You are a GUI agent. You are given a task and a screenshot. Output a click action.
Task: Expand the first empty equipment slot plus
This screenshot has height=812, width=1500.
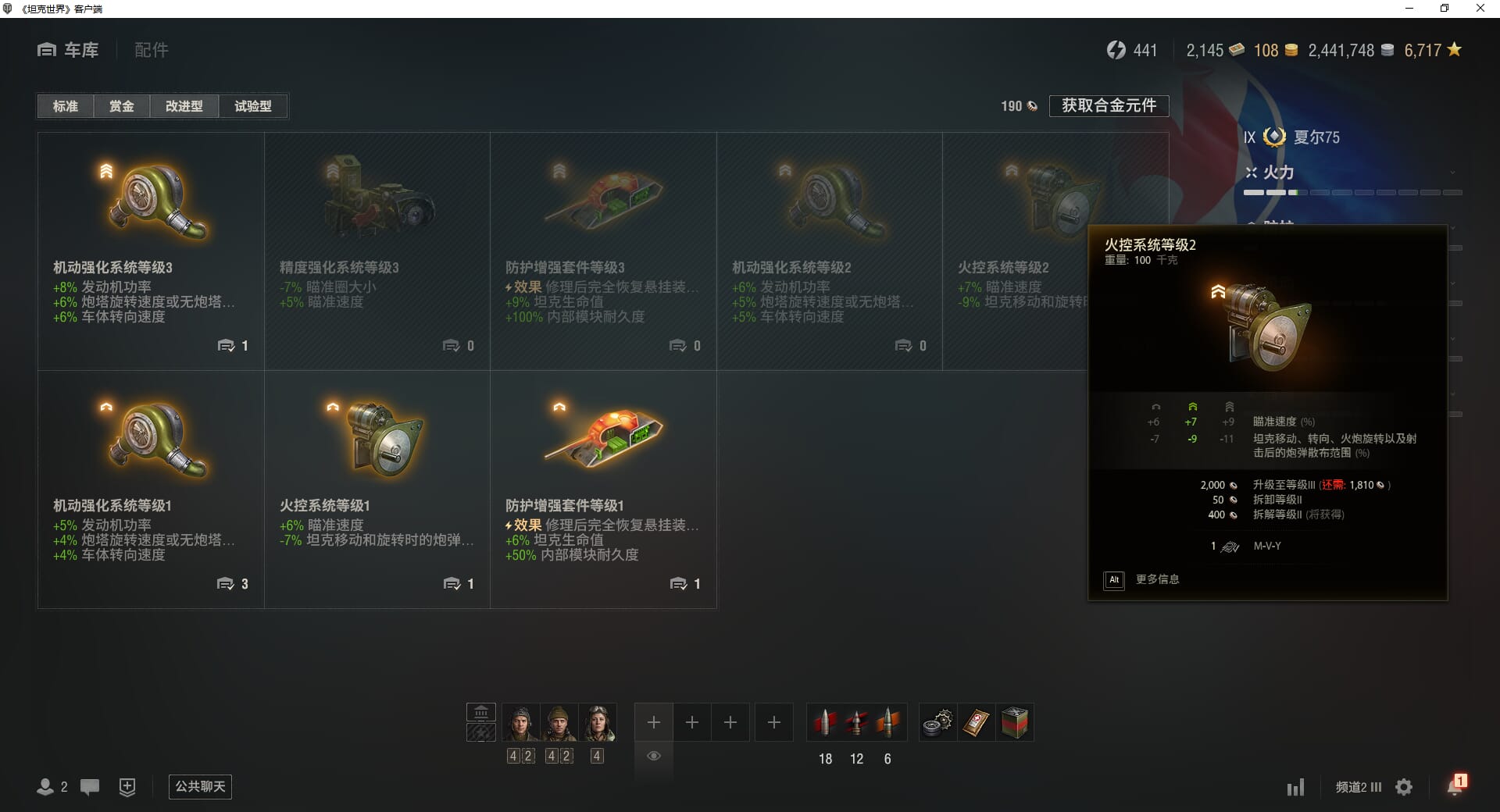point(654,723)
